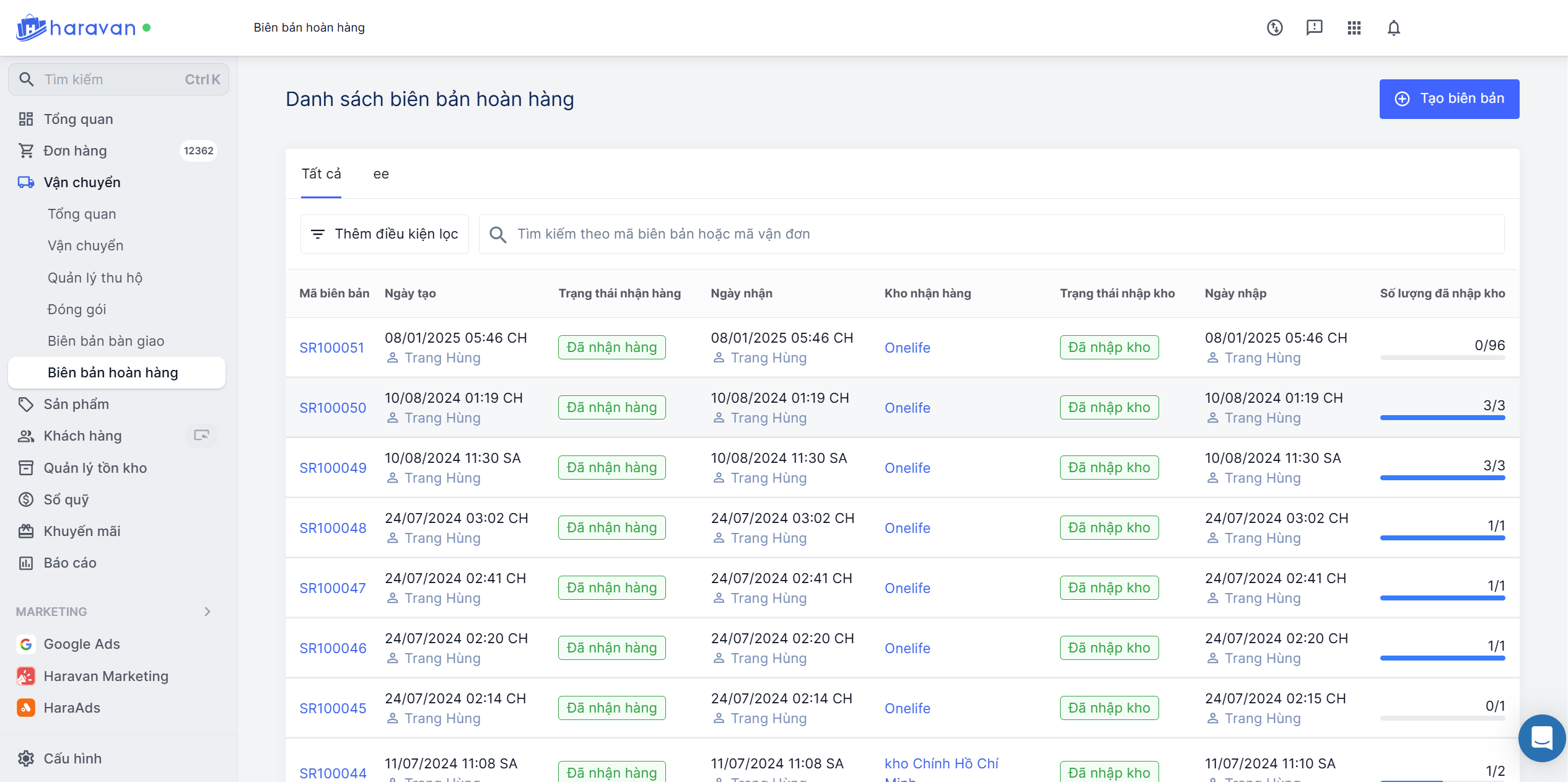Switch to the ee tab
This screenshot has width=1568, height=782.
[x=381, y=174]
